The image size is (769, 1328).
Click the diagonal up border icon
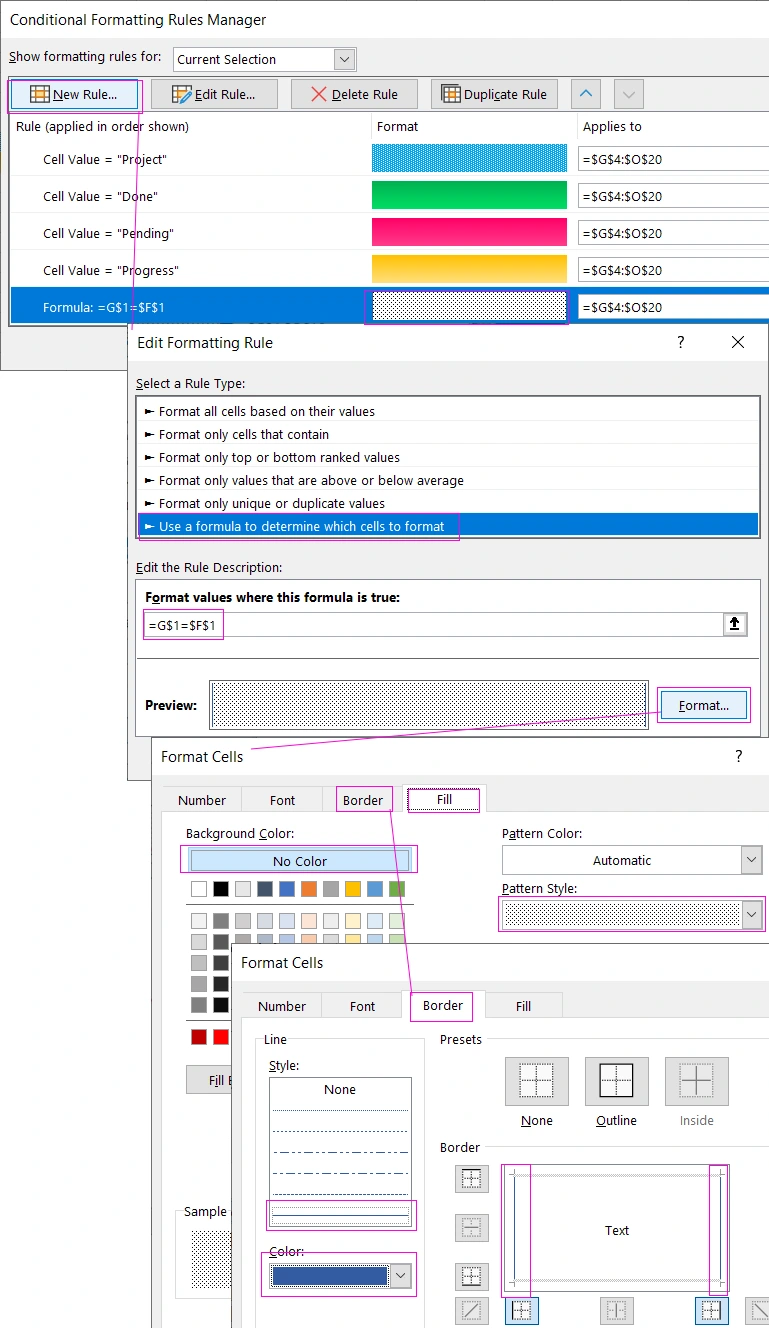coord(471,1311)
